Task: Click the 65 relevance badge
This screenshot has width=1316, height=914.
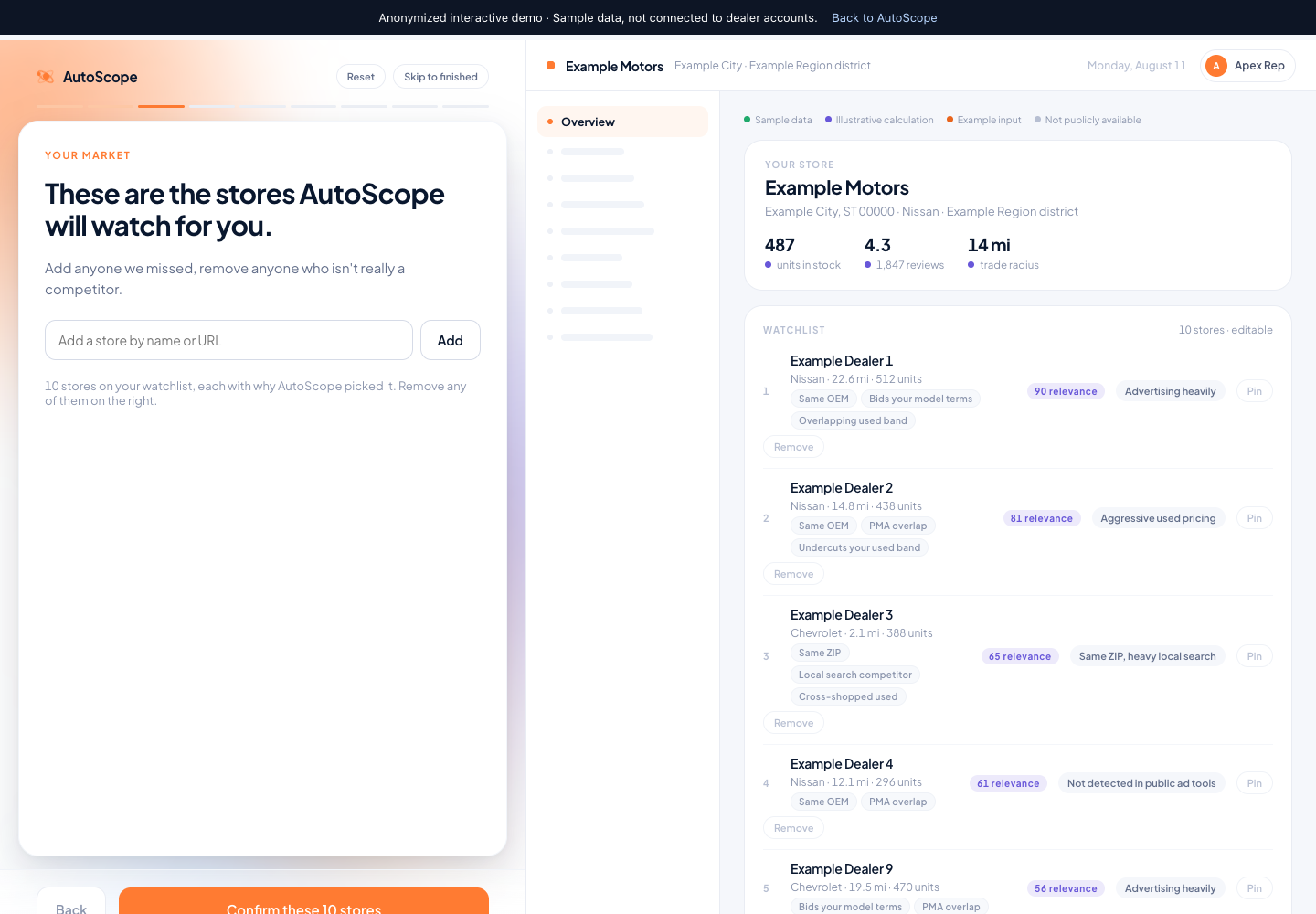Action: click(x=1020, y=656)
